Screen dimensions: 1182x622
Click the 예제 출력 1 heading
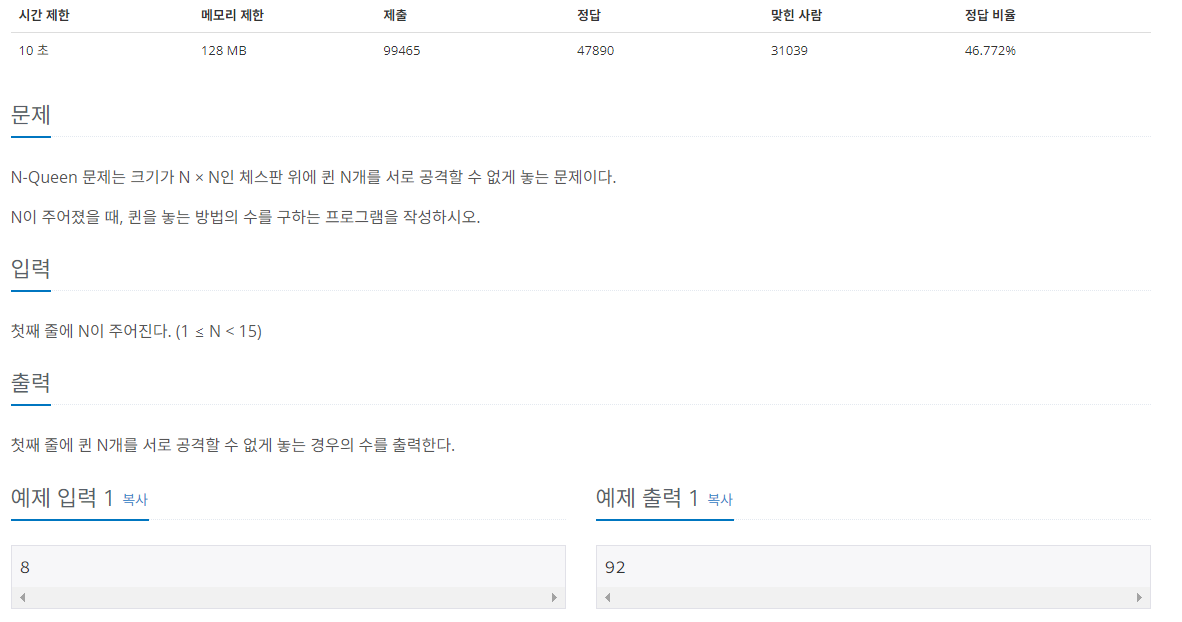(x=647, y=498)
